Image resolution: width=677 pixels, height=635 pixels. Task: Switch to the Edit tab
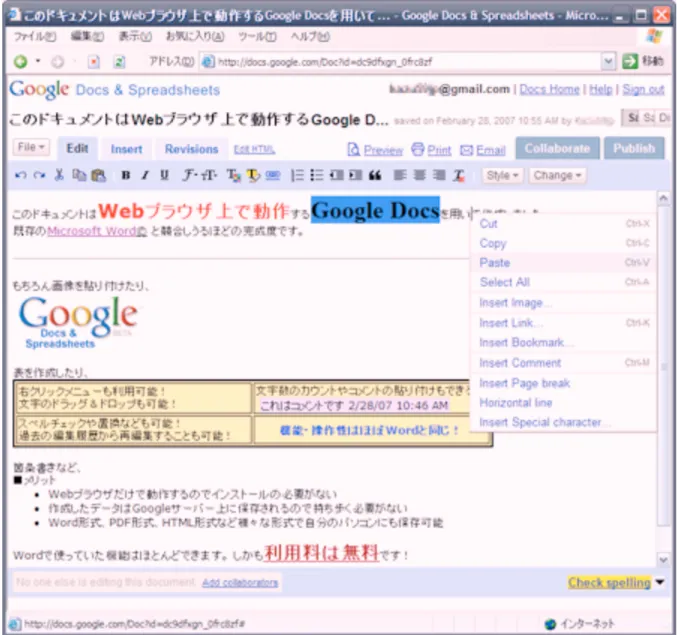click(77, 148)
